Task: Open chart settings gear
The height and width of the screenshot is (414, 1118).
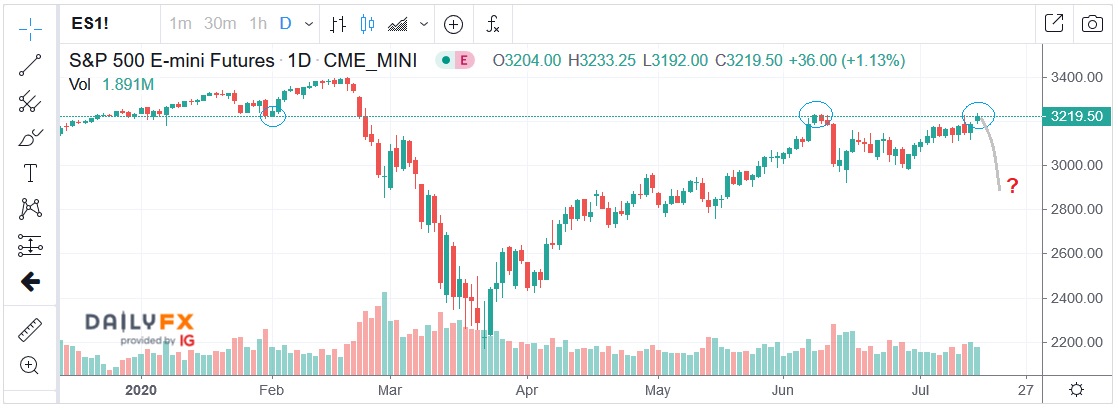Action: (1076, 389)
